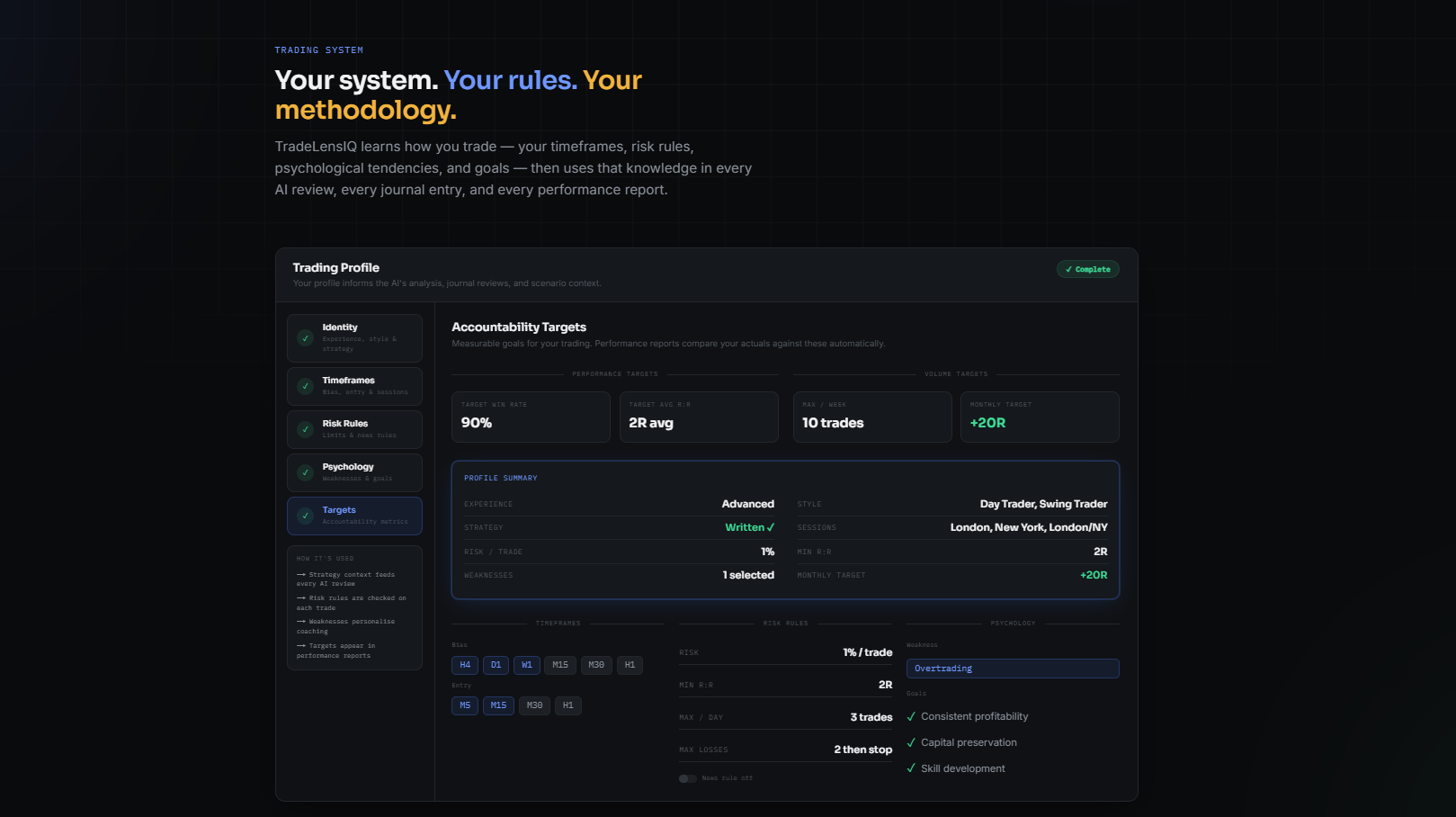
Task: Enable M30 in the Entry row
Action: (534, 705)
